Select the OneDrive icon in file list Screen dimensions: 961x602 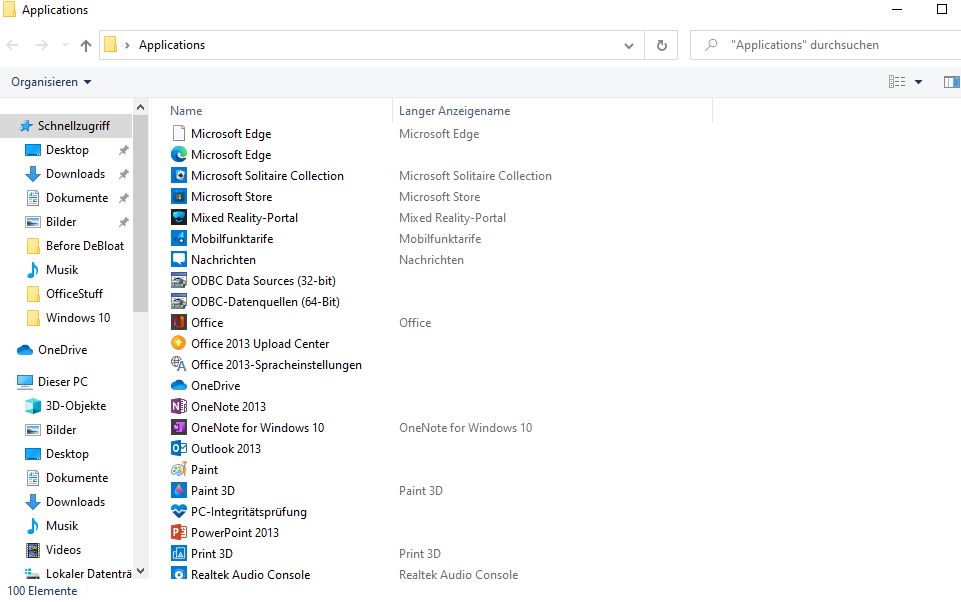pos(178,386)
